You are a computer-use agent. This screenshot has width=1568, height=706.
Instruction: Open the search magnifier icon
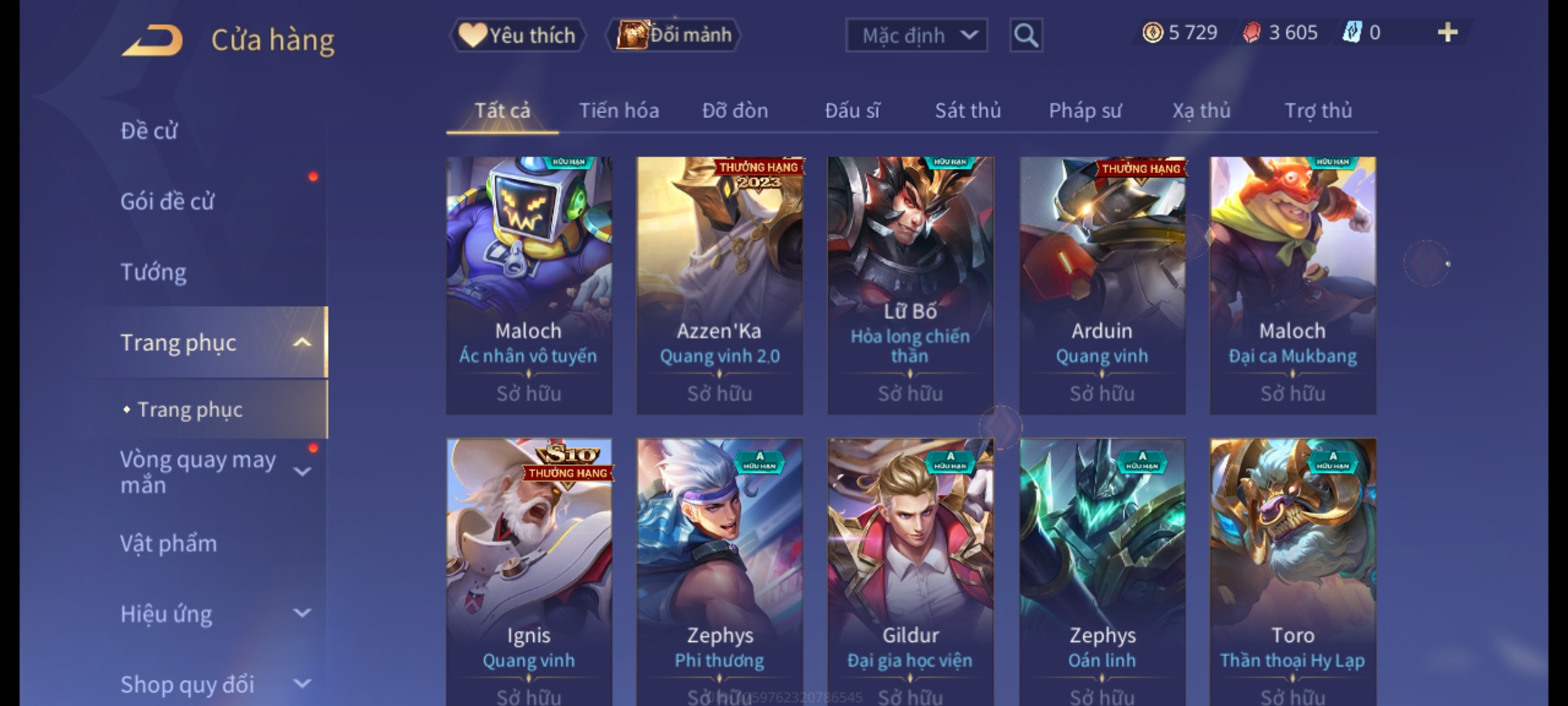click(x=1026, y=35)
